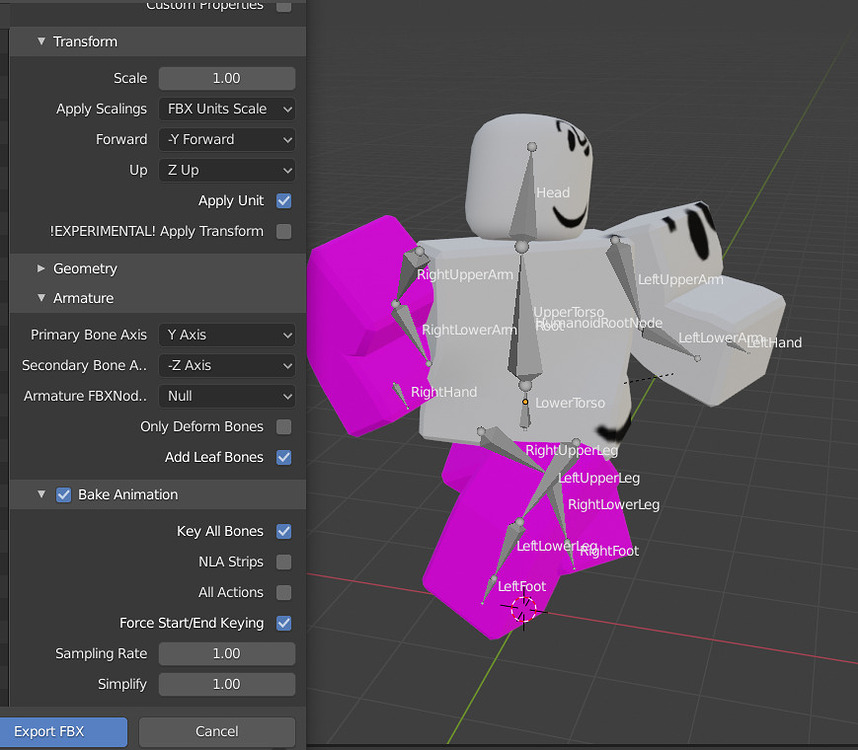Image resolution: width=858 pixels, height=750 pixels.
Task: Click the RightLowerLeg bone label
Action: pyautogui.click(x=613, y=504)
